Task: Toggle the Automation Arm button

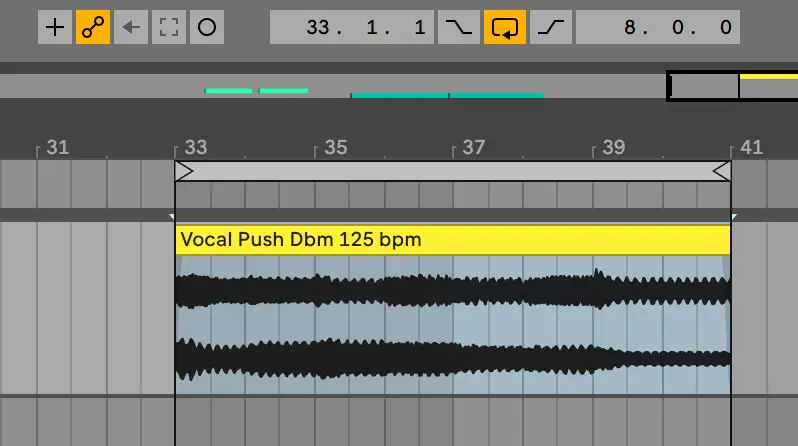Action: (92, 27)
